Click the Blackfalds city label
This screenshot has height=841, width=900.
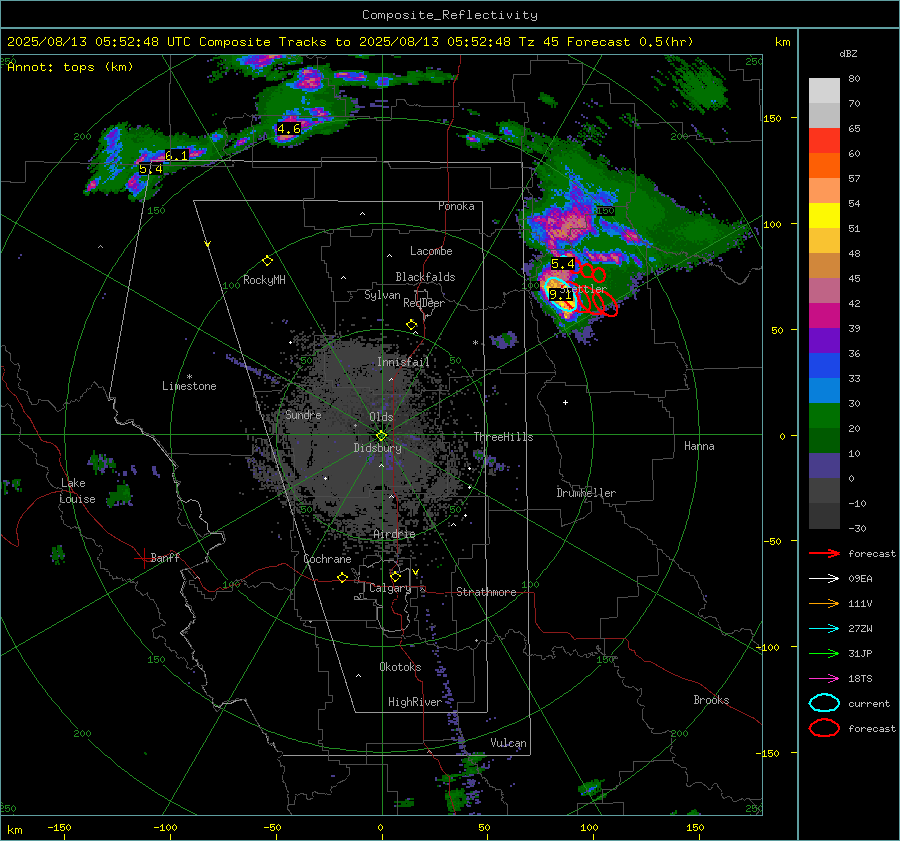click(425, 277)
